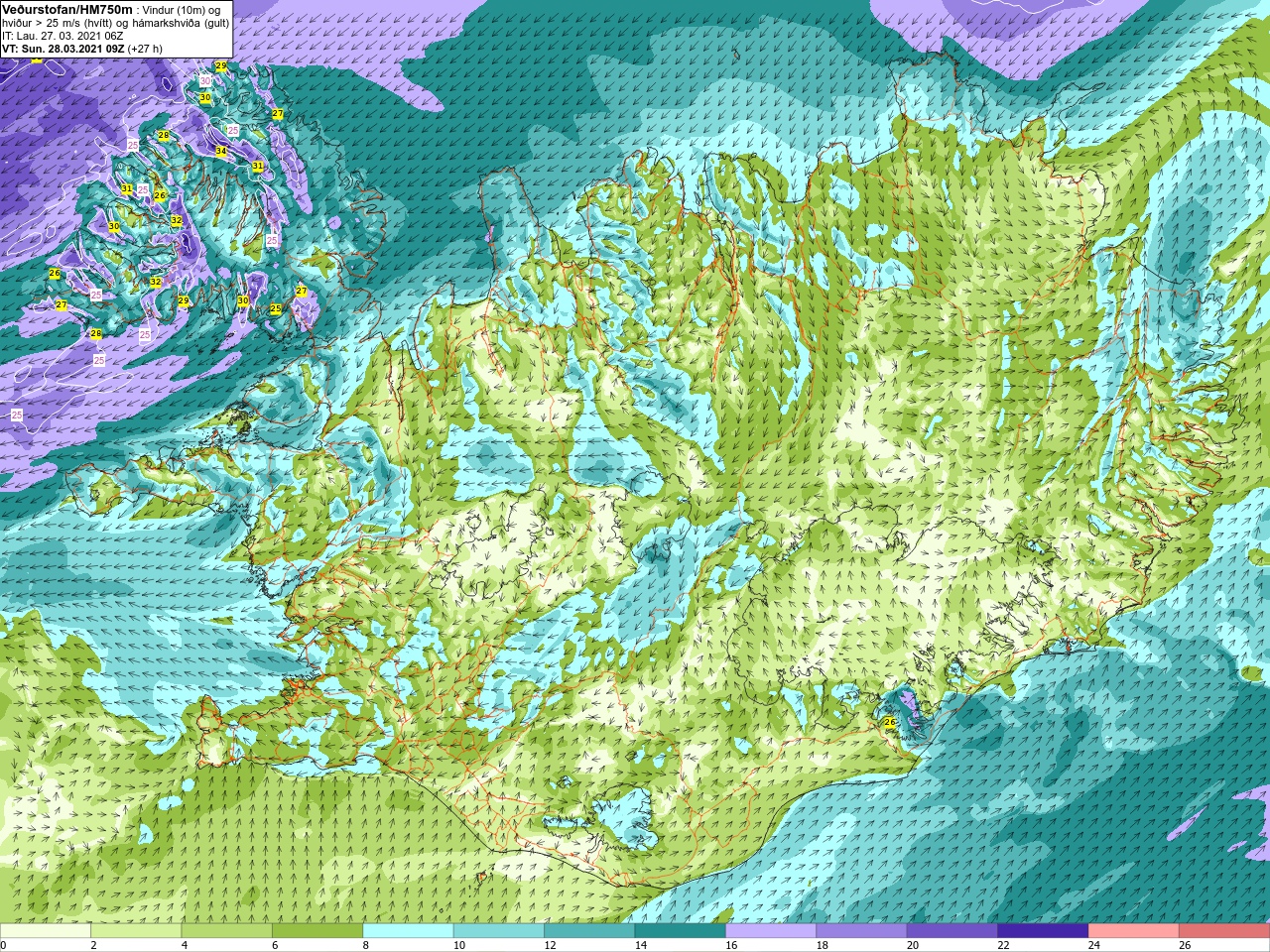Click the legend tick label '24'
This screenshot has width=1270, height=952.
[x=1094, y=945]
